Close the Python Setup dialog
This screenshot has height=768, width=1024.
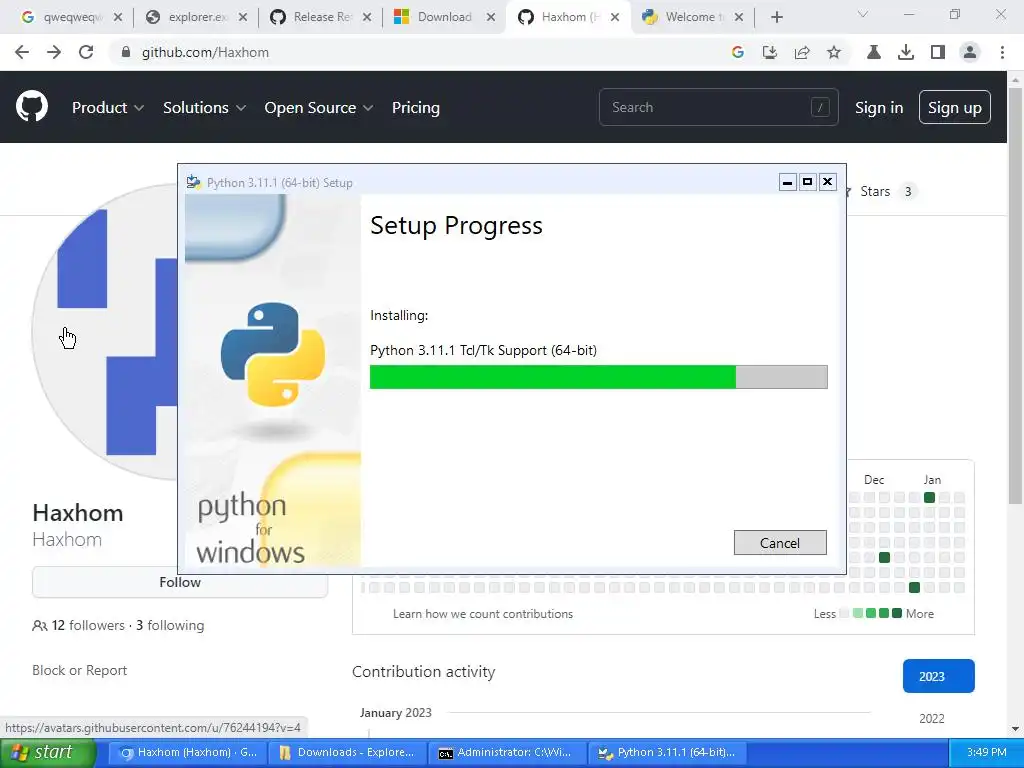click(x=827, y=182)
